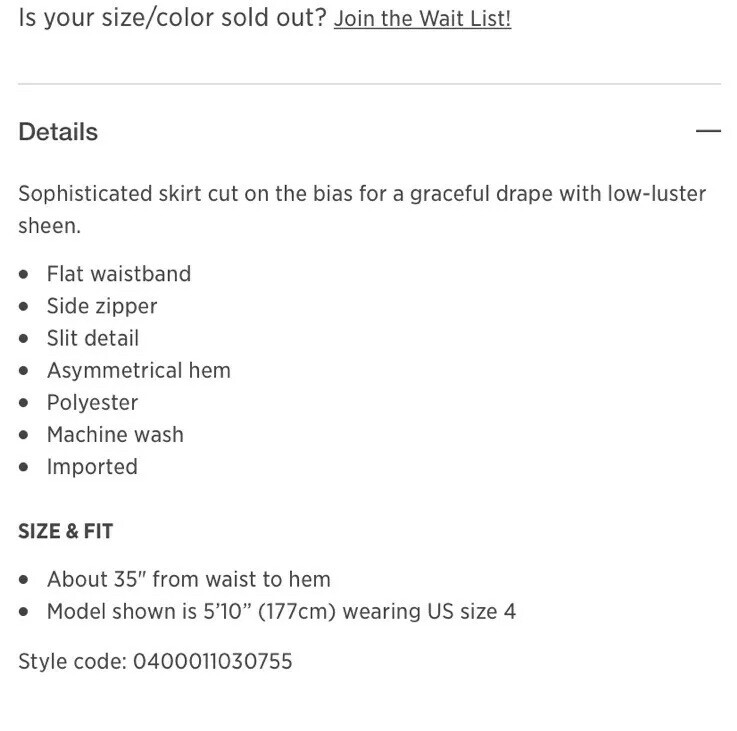
Task: Select the Side zipper bullet item
Action: [x=102, y=306]
